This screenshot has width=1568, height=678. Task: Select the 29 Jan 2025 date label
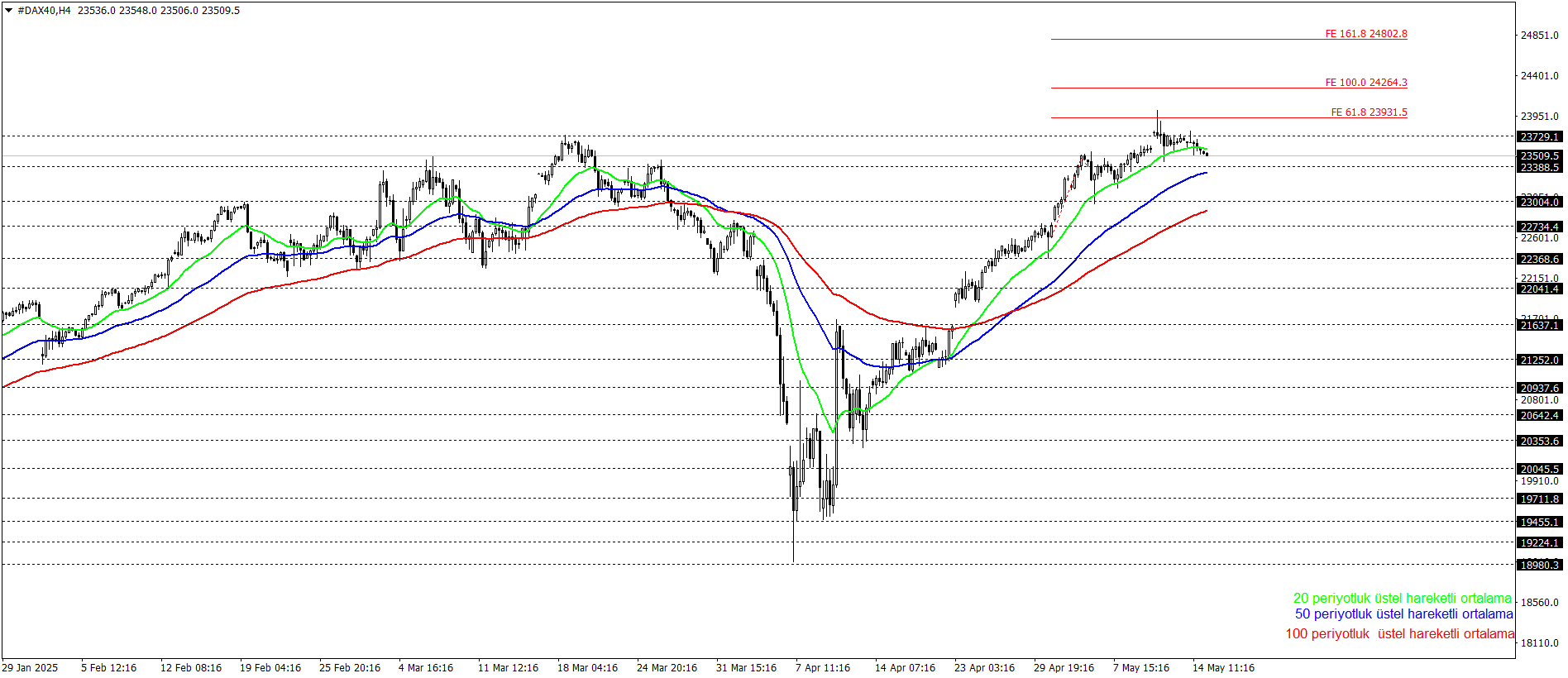30,668
